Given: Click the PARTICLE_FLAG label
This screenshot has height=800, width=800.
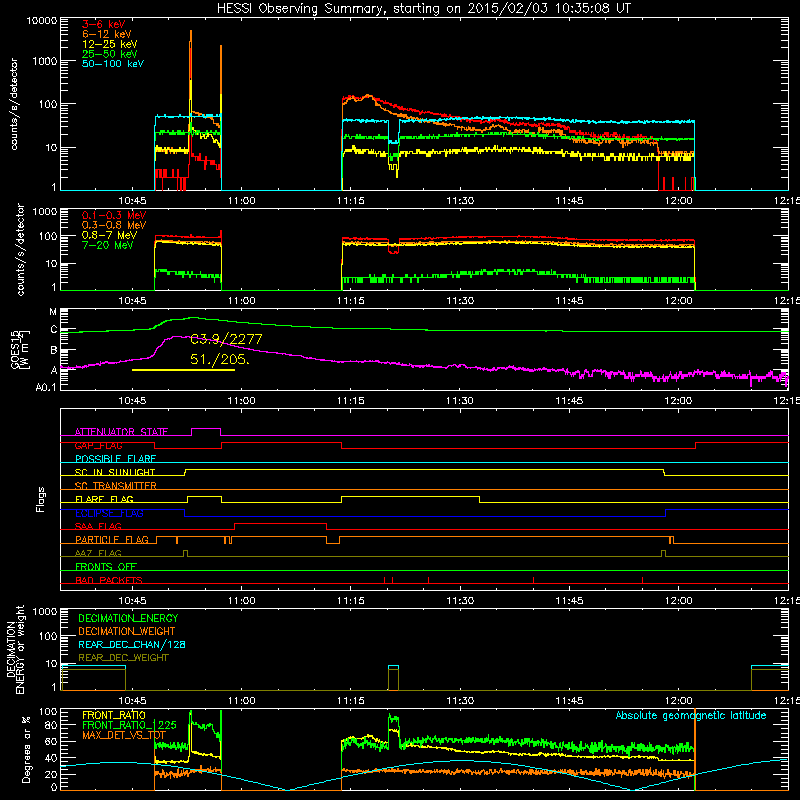Looking at the screenshot, I should point(112,539).
